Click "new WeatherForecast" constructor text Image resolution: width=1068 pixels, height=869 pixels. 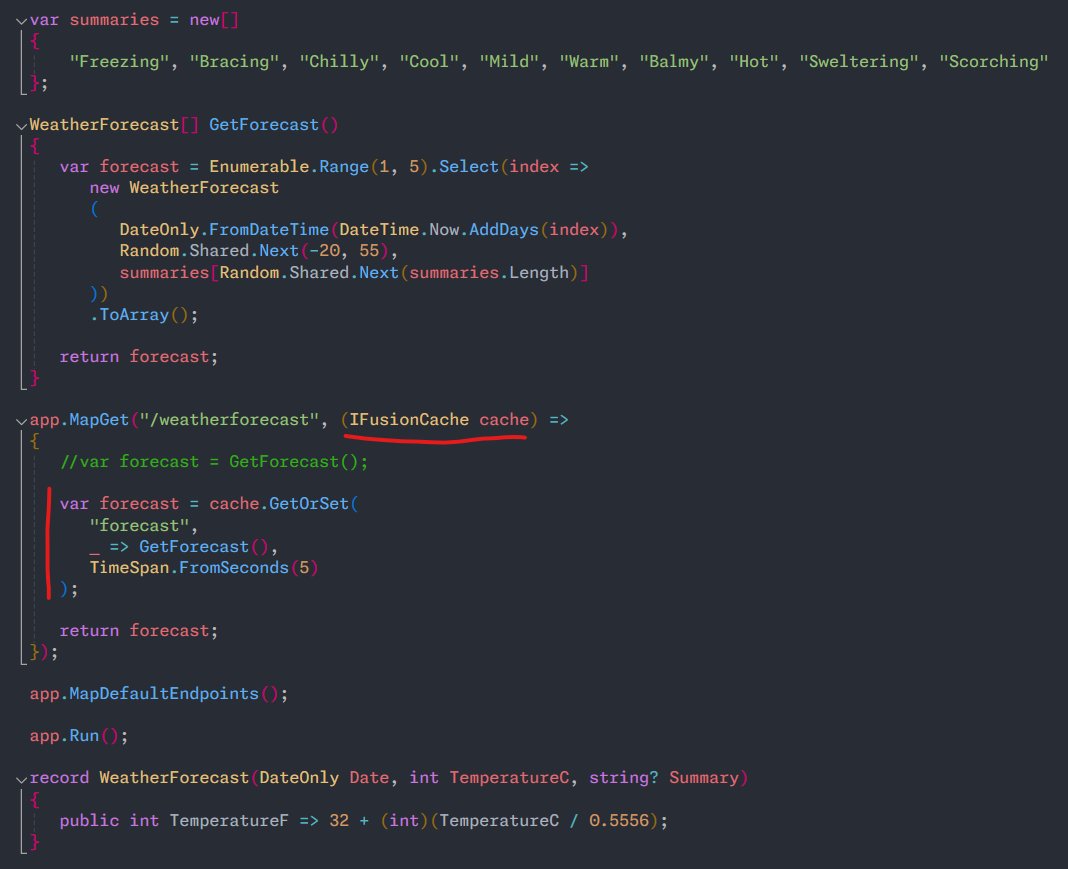[x=184, y=188]
